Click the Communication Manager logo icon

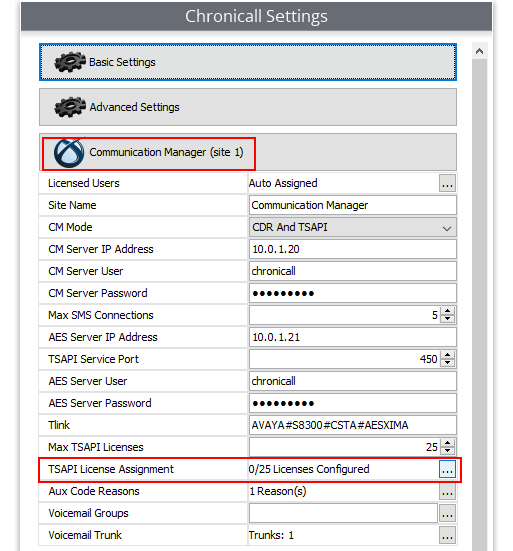[69, 153]
